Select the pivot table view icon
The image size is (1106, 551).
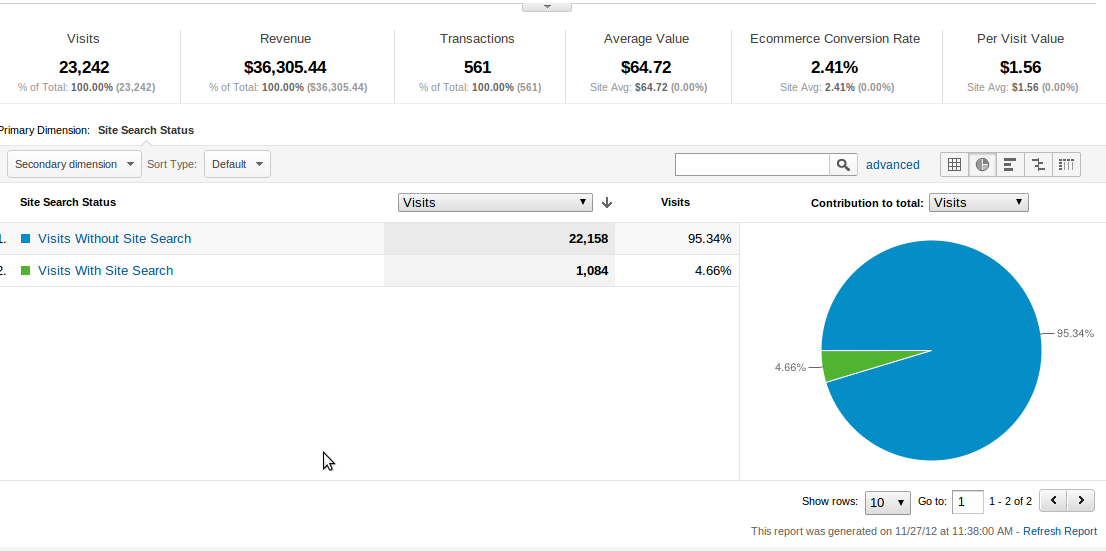click(x=1066, y=165)
